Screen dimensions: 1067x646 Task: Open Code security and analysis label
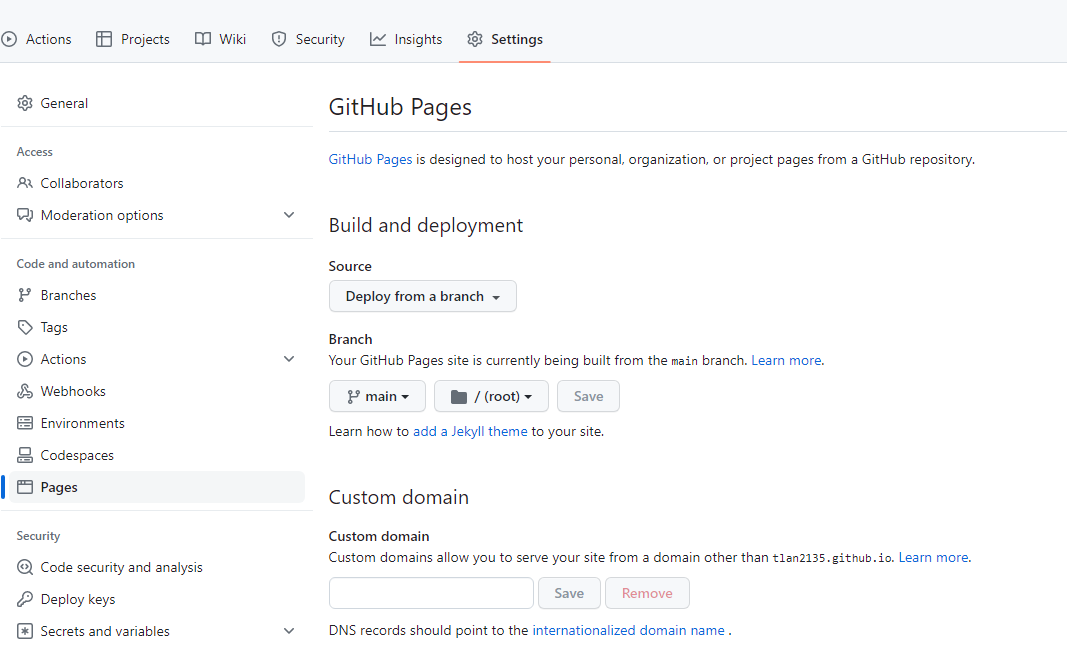(121, 567)
